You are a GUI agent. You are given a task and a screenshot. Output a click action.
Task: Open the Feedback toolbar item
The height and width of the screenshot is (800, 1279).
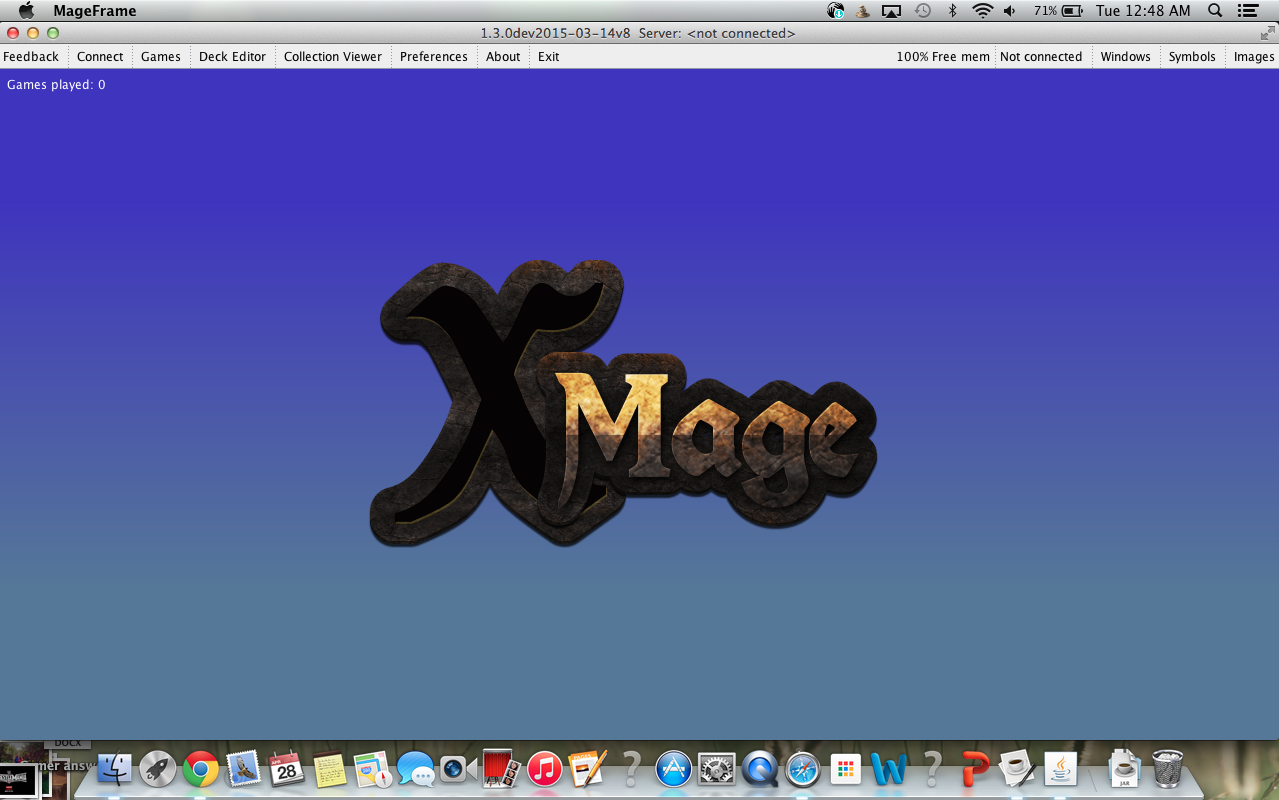click(31, 57)
